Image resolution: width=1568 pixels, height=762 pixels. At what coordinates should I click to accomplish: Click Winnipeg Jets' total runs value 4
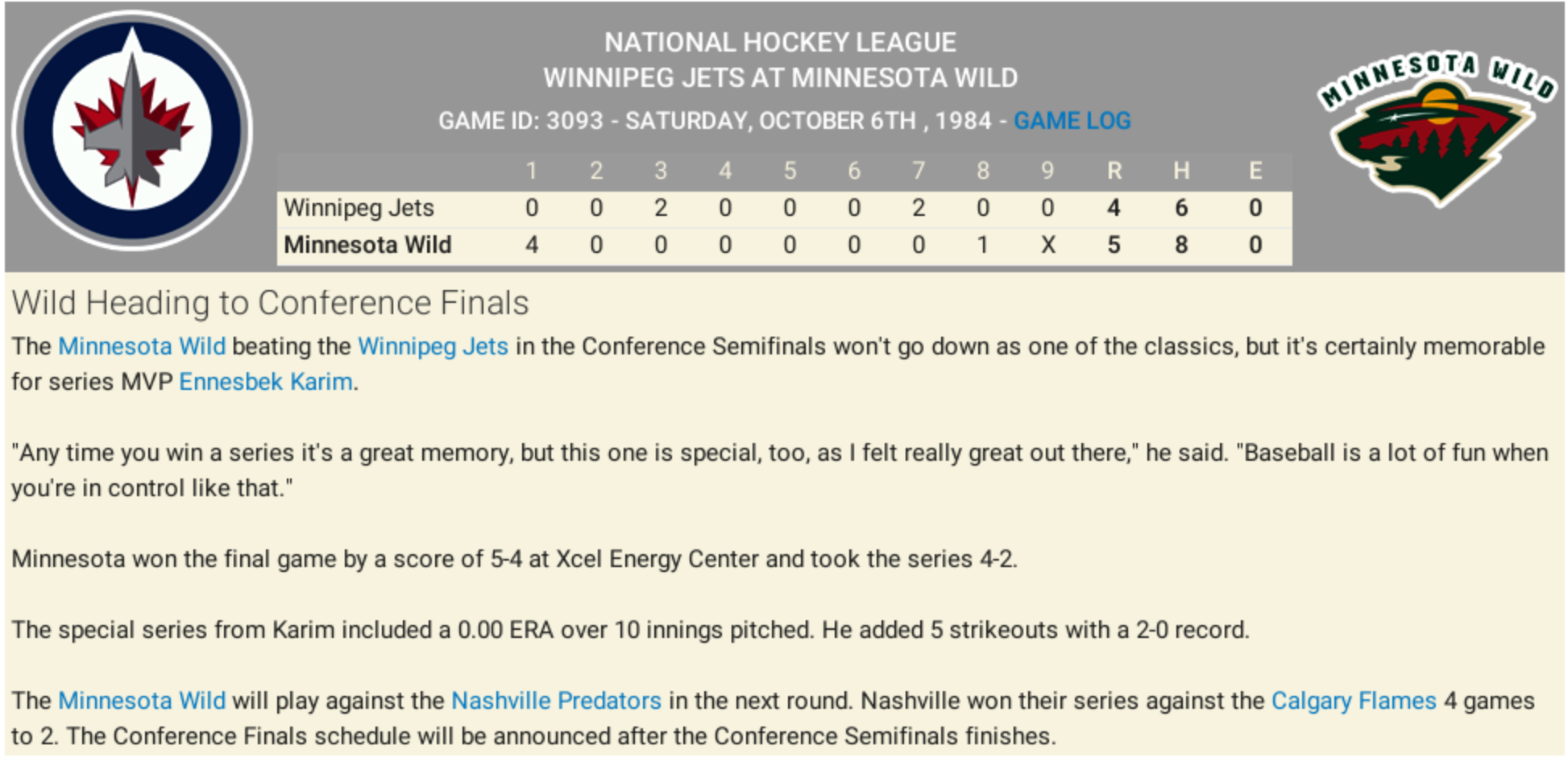click(x=1114, y=208)
